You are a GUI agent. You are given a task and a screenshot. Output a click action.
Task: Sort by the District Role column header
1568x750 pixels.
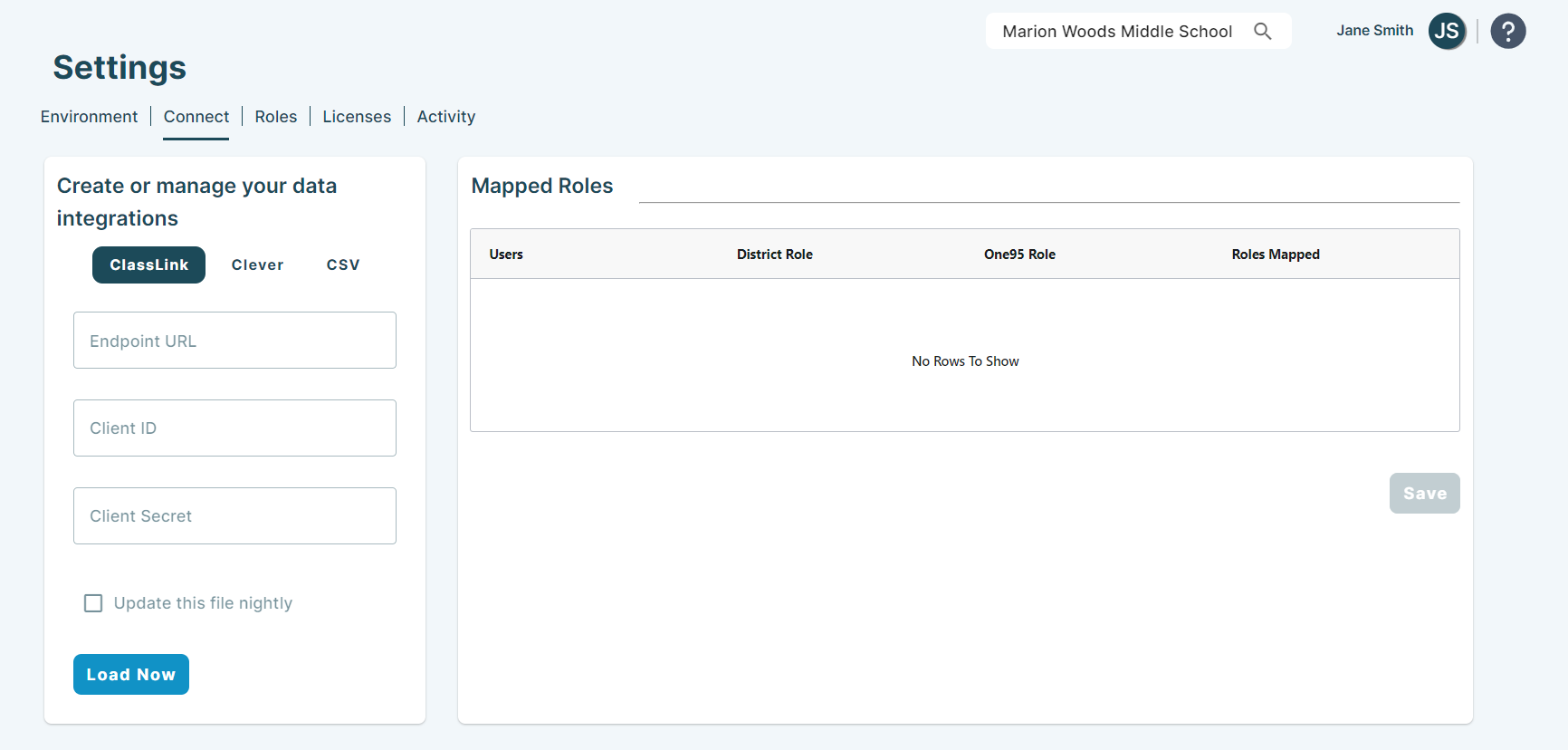point(774,255)
